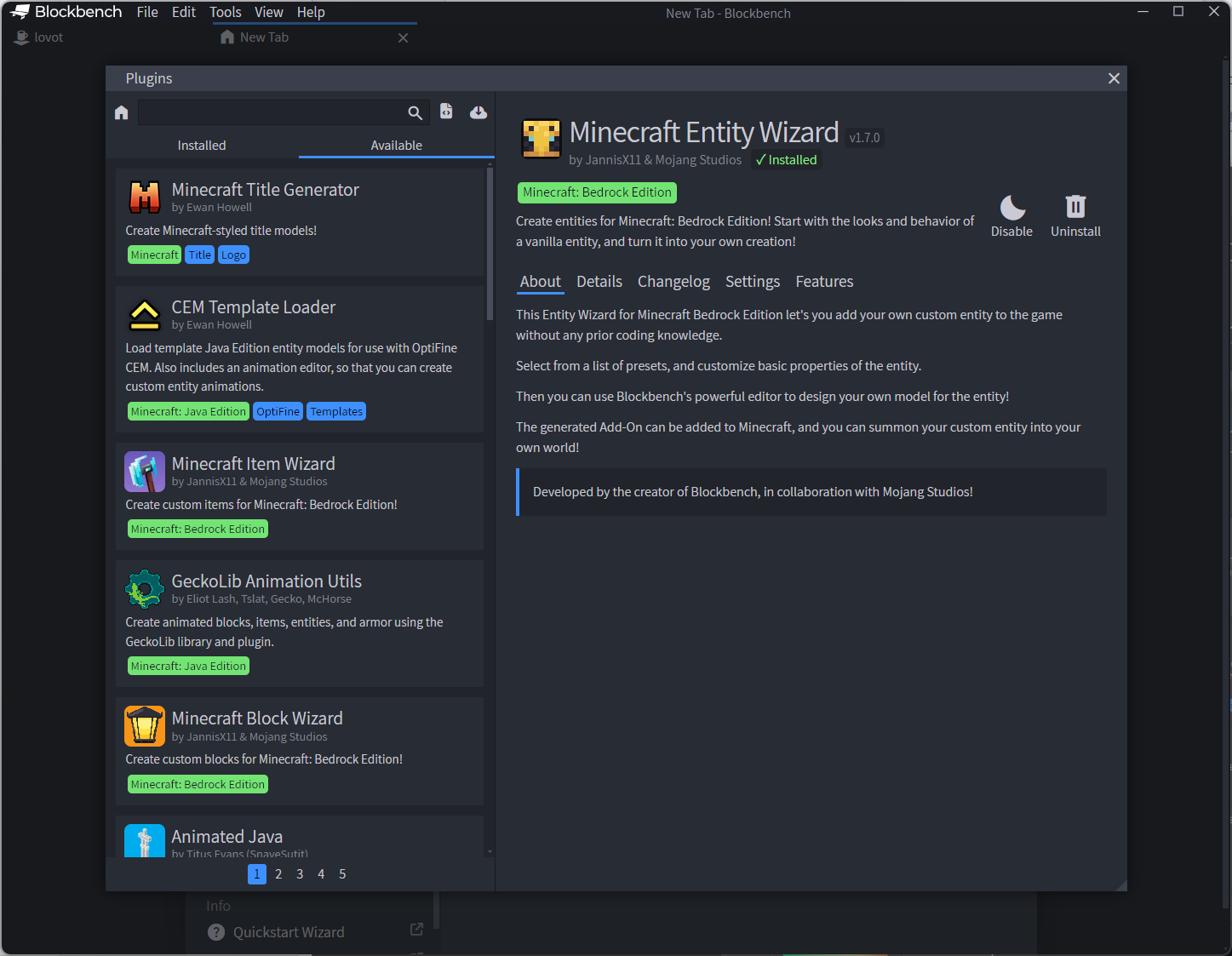
Task: Click Entity Wizard's Bedrock Edition tag
Action: [597, 192]
